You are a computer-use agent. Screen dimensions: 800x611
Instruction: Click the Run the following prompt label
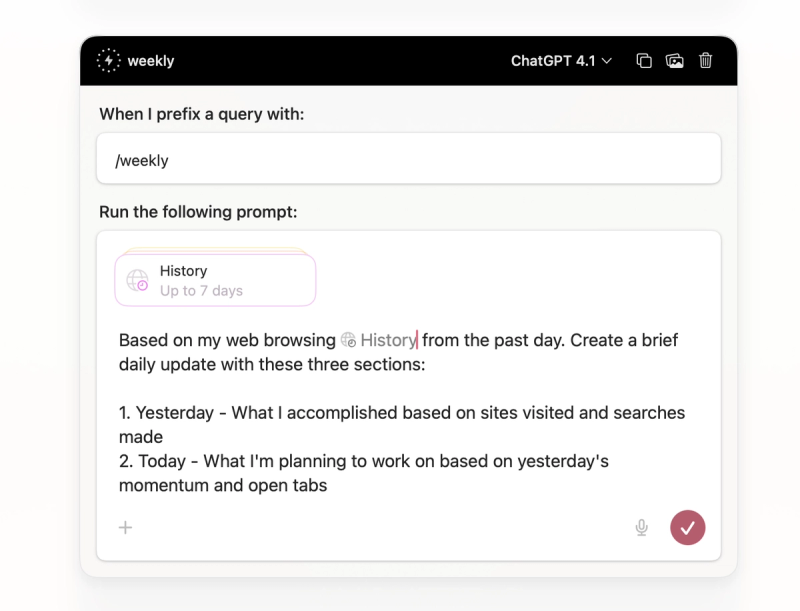198,212
